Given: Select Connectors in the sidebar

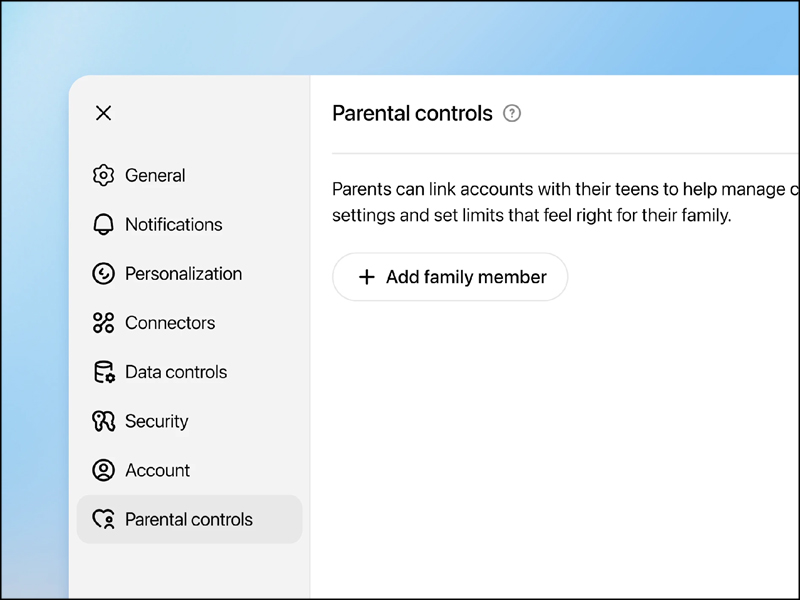Looking at the screenshot, I should 170,323.
